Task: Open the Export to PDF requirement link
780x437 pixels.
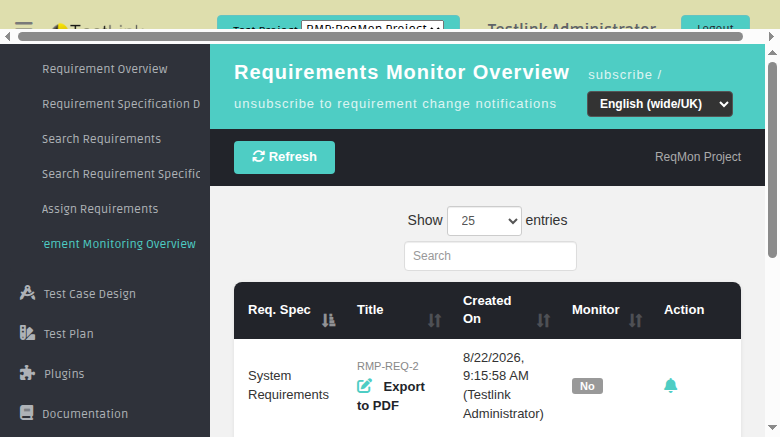Action: [391, 396]
